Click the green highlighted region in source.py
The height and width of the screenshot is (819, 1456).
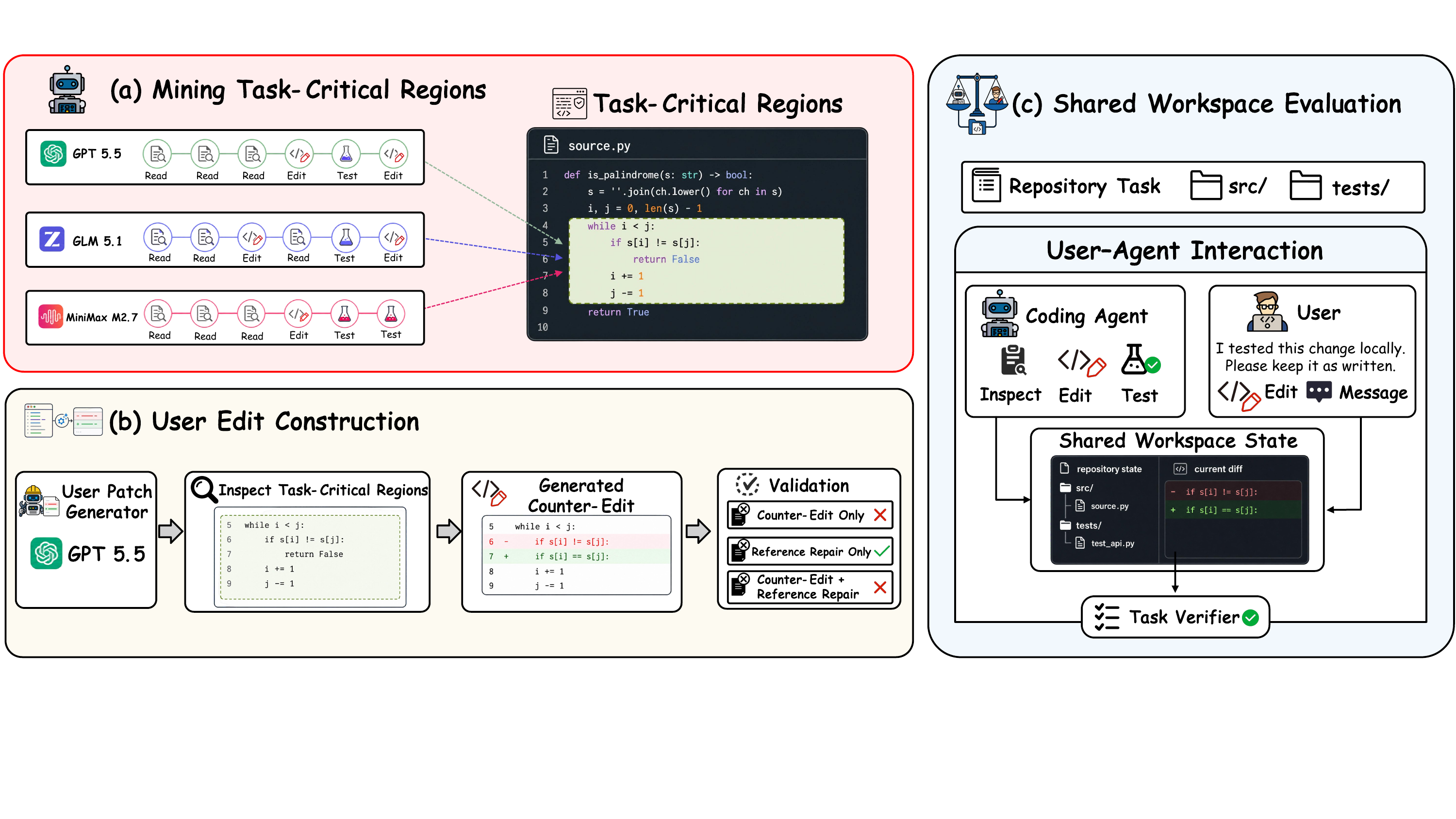click(x=706, y=261)
